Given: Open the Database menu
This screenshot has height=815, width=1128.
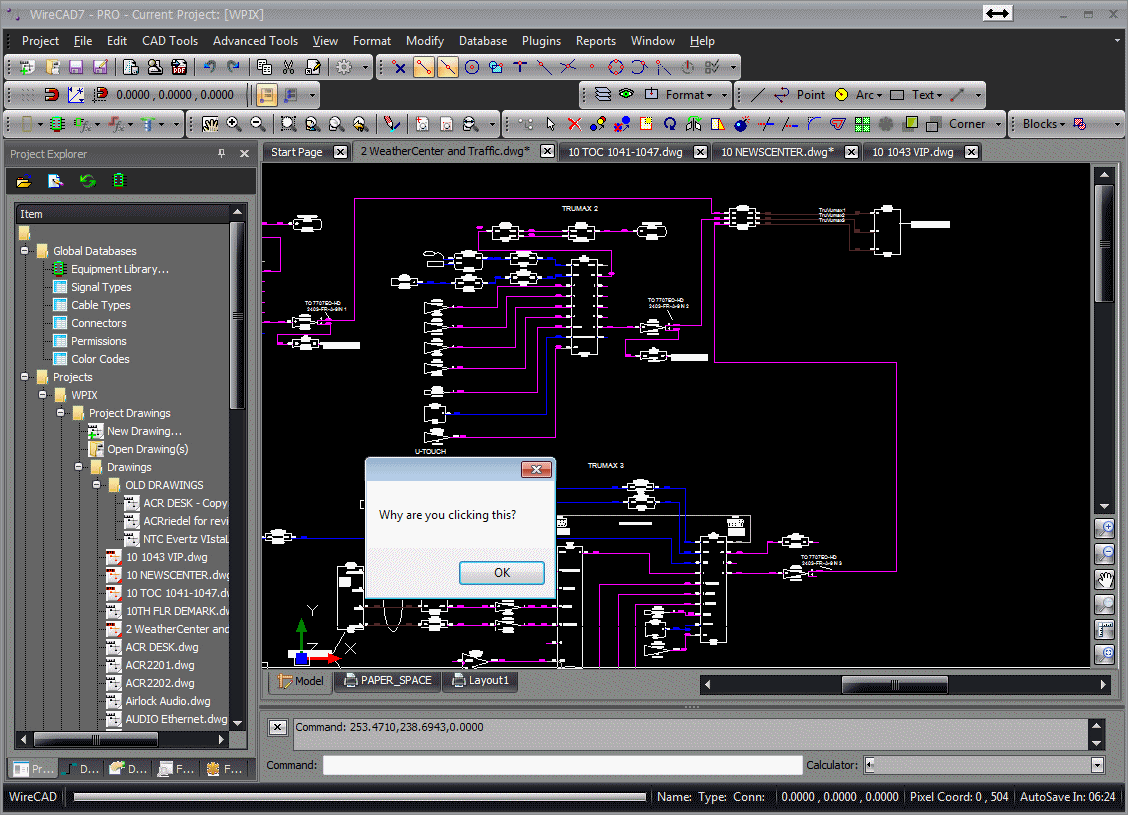Looking at the screenshot, I should (482, 41).
